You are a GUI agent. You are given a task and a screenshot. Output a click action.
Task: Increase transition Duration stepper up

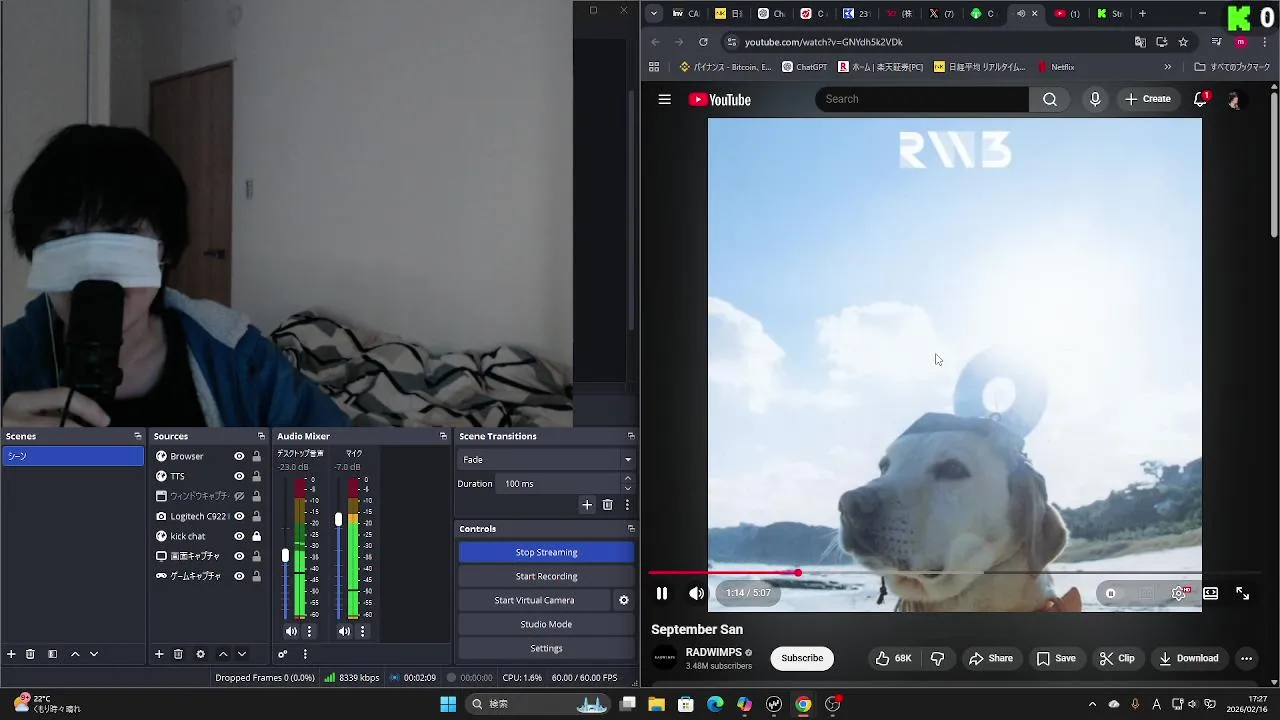pyautogui.click(x=628, y=479)
